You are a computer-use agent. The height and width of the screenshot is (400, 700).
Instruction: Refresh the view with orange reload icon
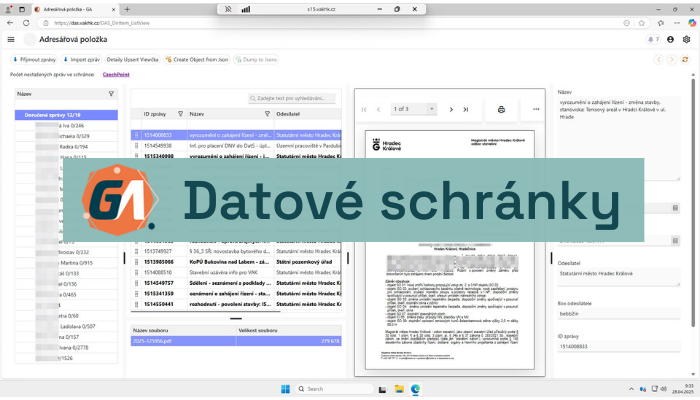pos(685,59)
